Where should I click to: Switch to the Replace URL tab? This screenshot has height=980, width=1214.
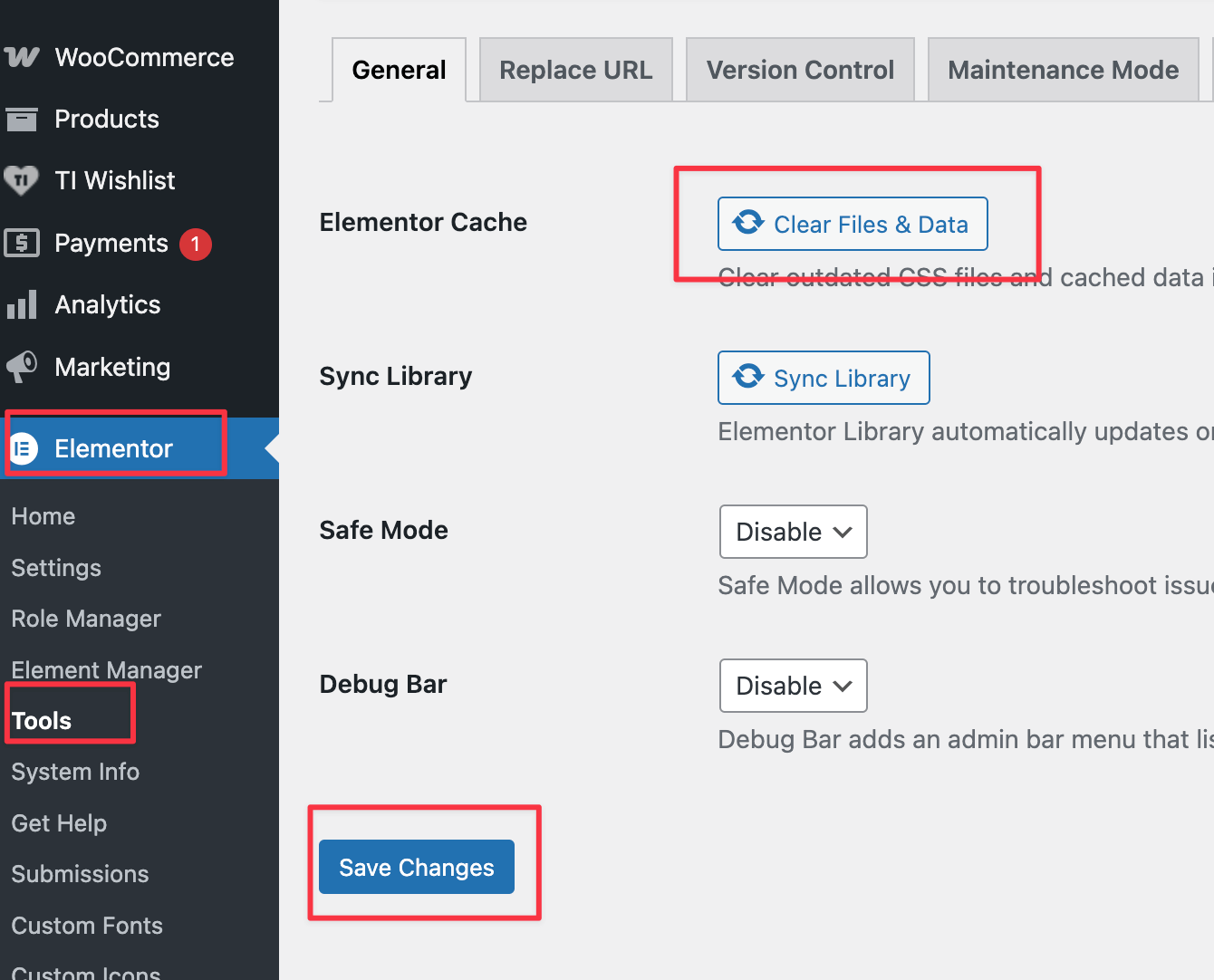(x=575, y=70)
